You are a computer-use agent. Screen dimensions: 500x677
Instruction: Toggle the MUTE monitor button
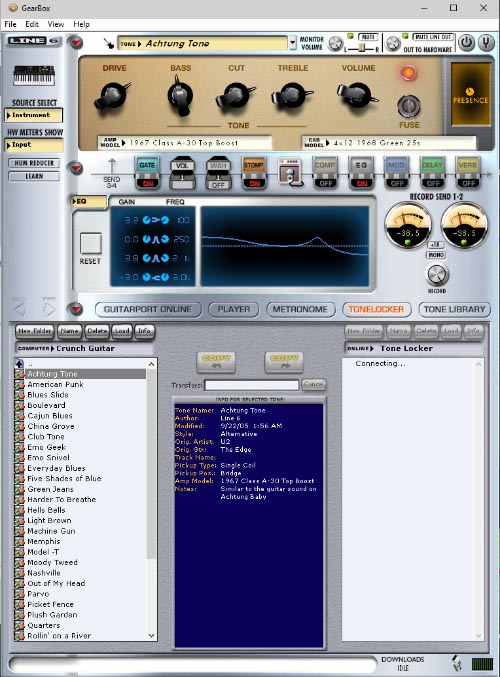click(x=368, y=37)
